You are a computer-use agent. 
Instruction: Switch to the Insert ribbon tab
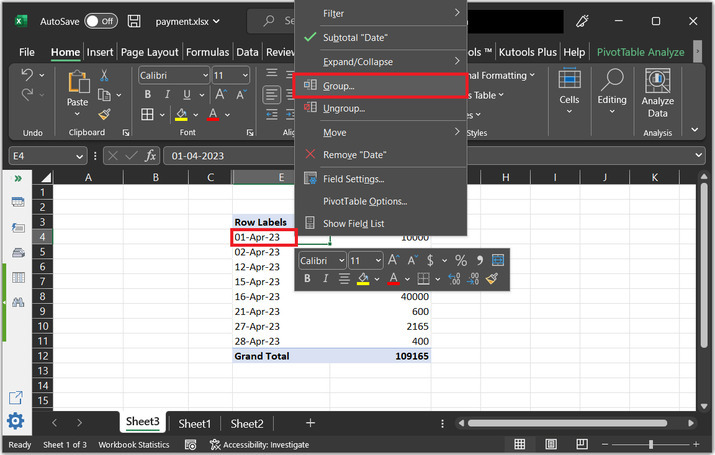[x=100, y=52]
